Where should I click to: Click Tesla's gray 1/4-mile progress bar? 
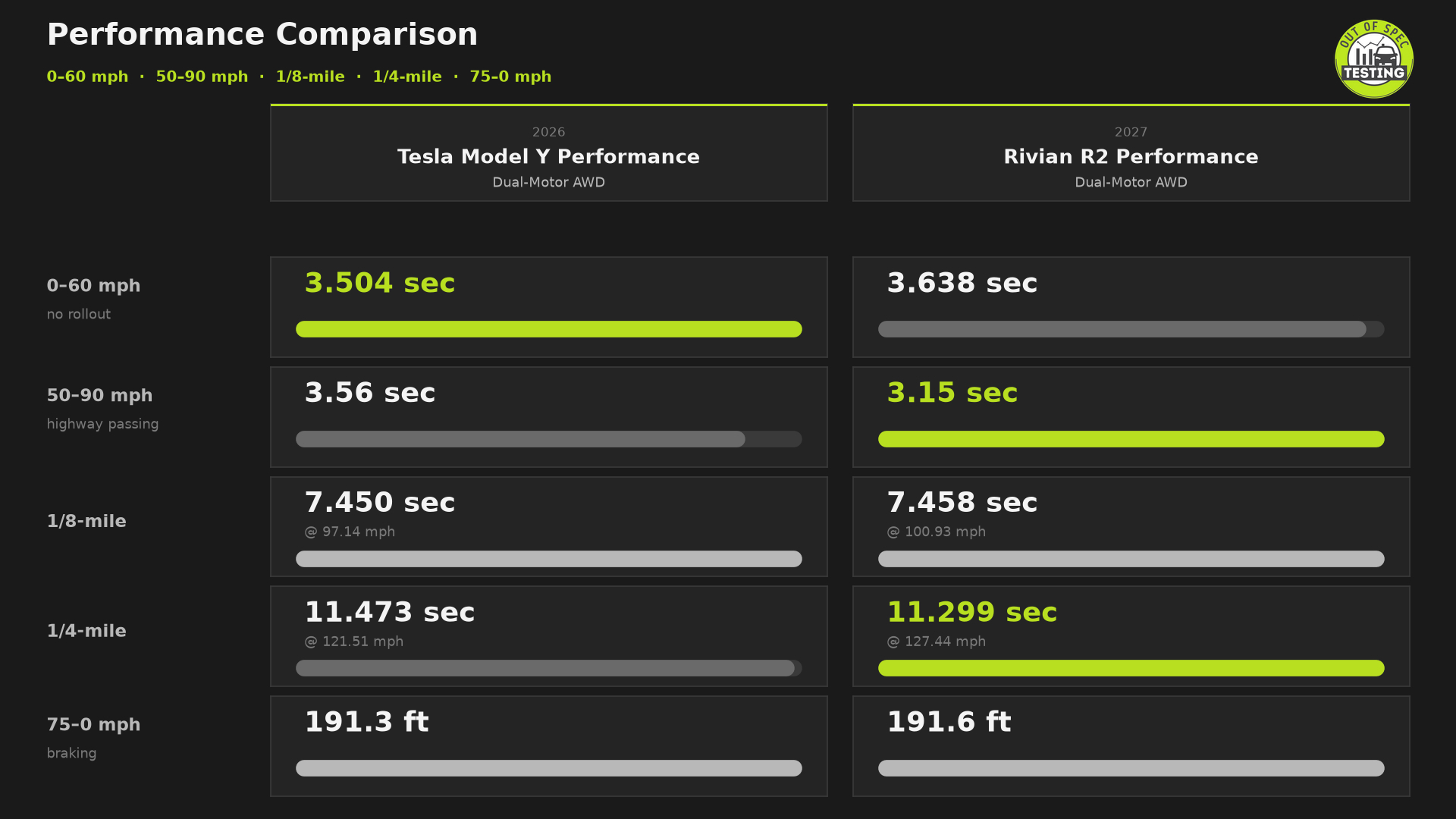(545, 668)
